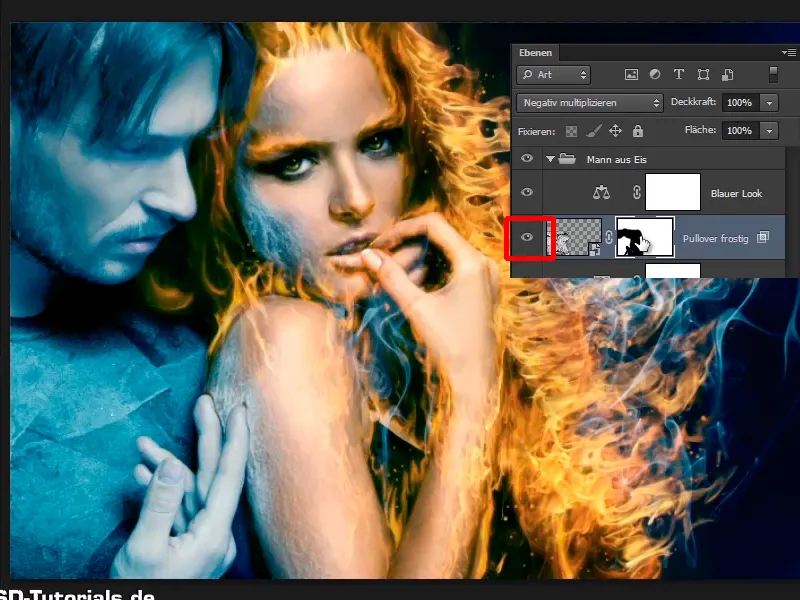Click the Deckkraft label
Screen dimensions: 800x600
click(693, 102)
